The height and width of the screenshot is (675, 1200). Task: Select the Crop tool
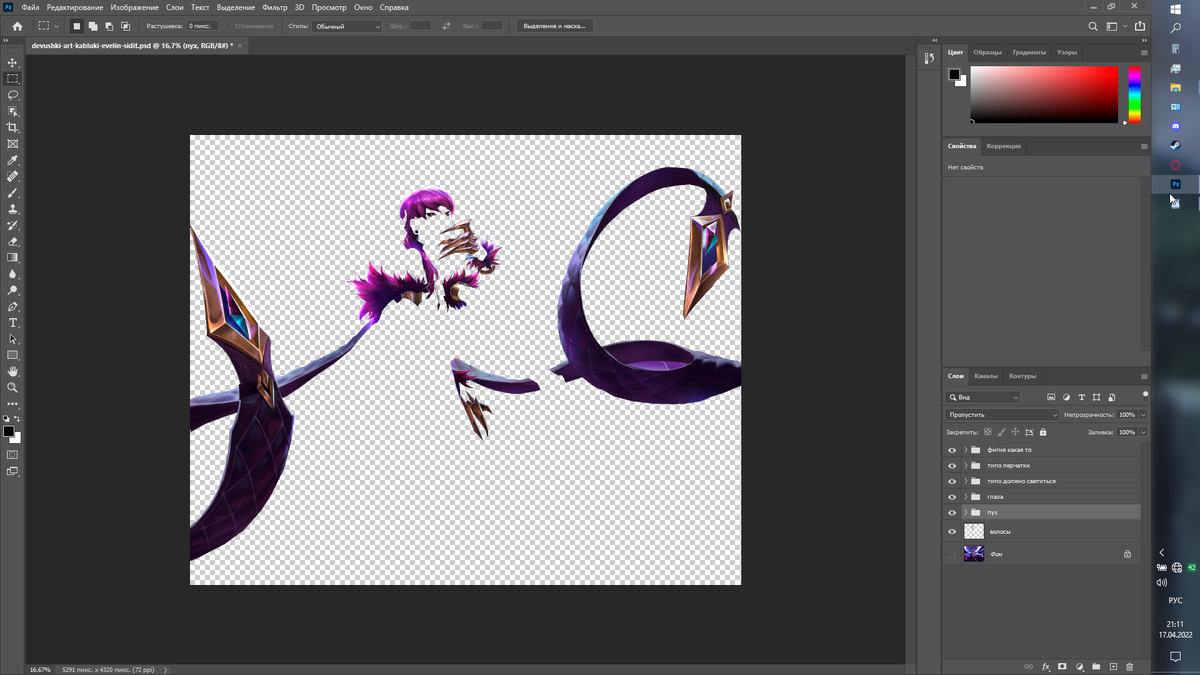pos(13,128)
